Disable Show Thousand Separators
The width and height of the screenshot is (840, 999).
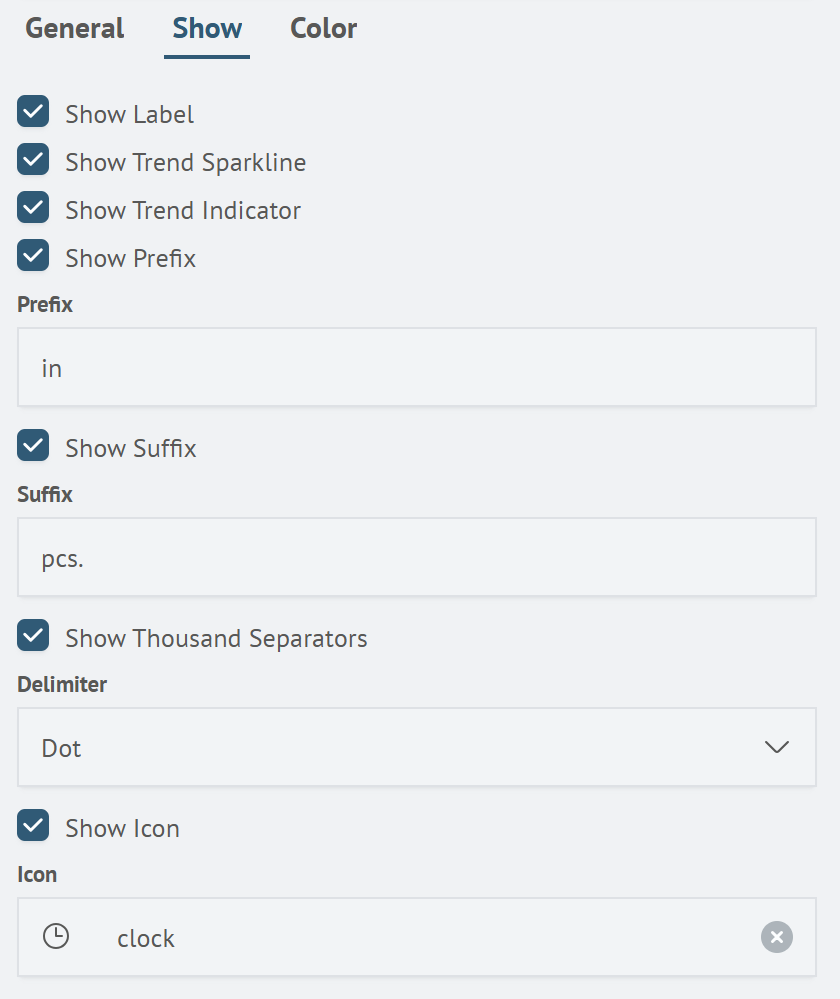click(x=33, y=636)
